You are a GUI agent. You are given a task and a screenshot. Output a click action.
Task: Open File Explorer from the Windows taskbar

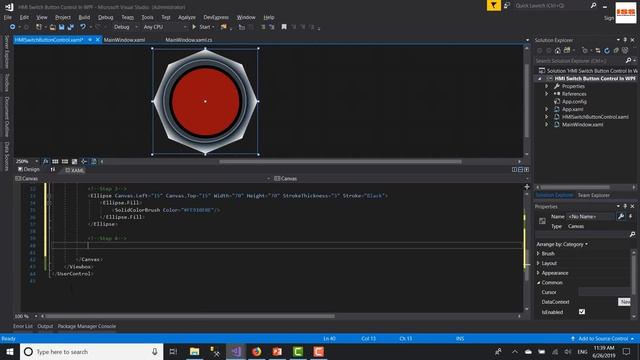click(x=195, y=351)
